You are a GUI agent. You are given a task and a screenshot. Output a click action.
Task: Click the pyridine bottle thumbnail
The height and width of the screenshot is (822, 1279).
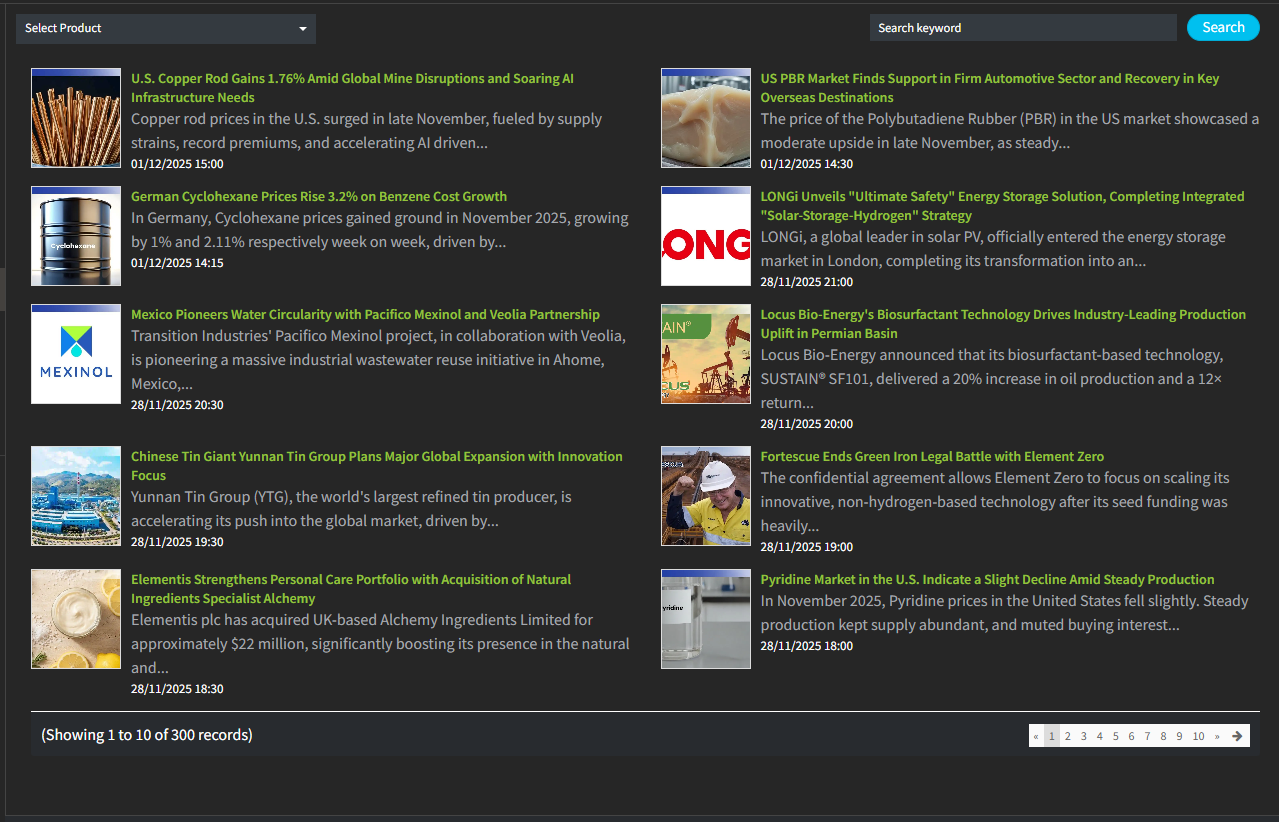[x=706, y=619]
